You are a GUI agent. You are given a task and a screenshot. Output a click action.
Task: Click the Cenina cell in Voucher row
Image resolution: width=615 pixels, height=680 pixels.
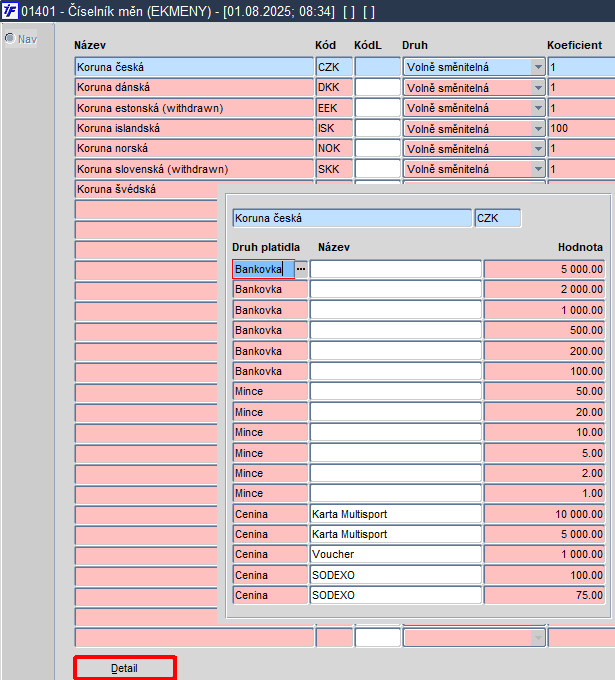[x=270, y=555]
